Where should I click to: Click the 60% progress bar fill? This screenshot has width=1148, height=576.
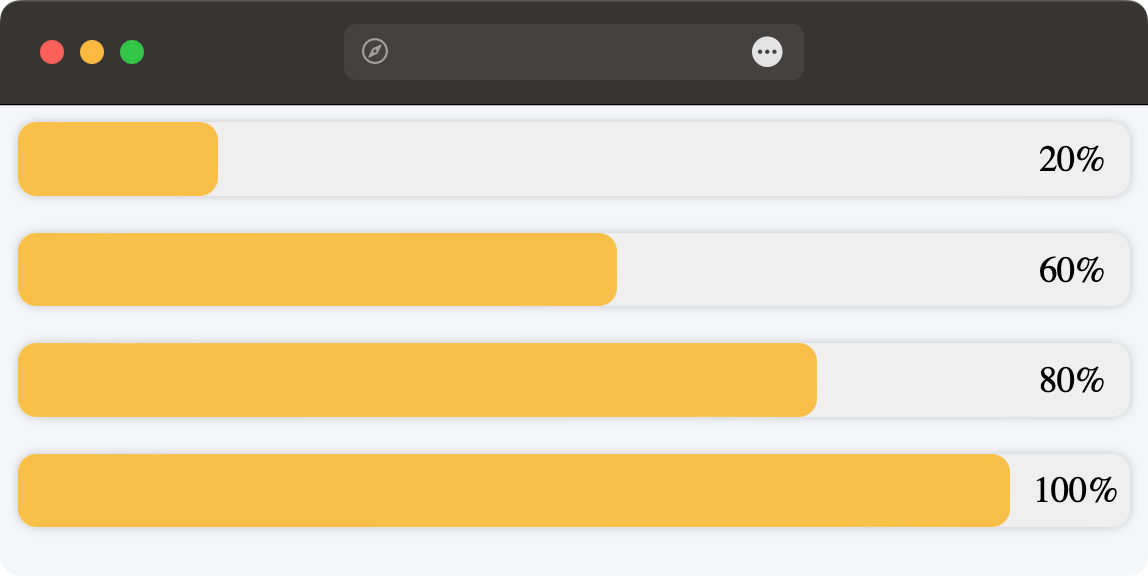tap(318, 269)
